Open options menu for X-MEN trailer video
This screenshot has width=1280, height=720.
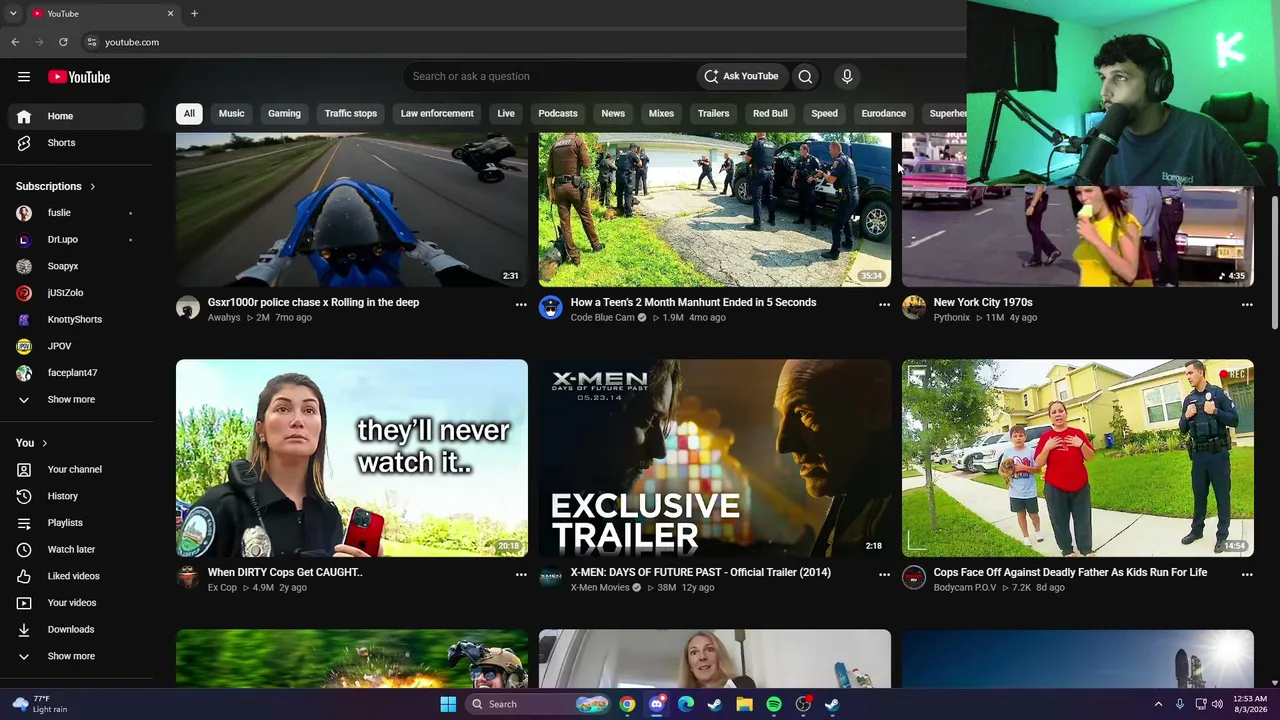pos(884,574)
